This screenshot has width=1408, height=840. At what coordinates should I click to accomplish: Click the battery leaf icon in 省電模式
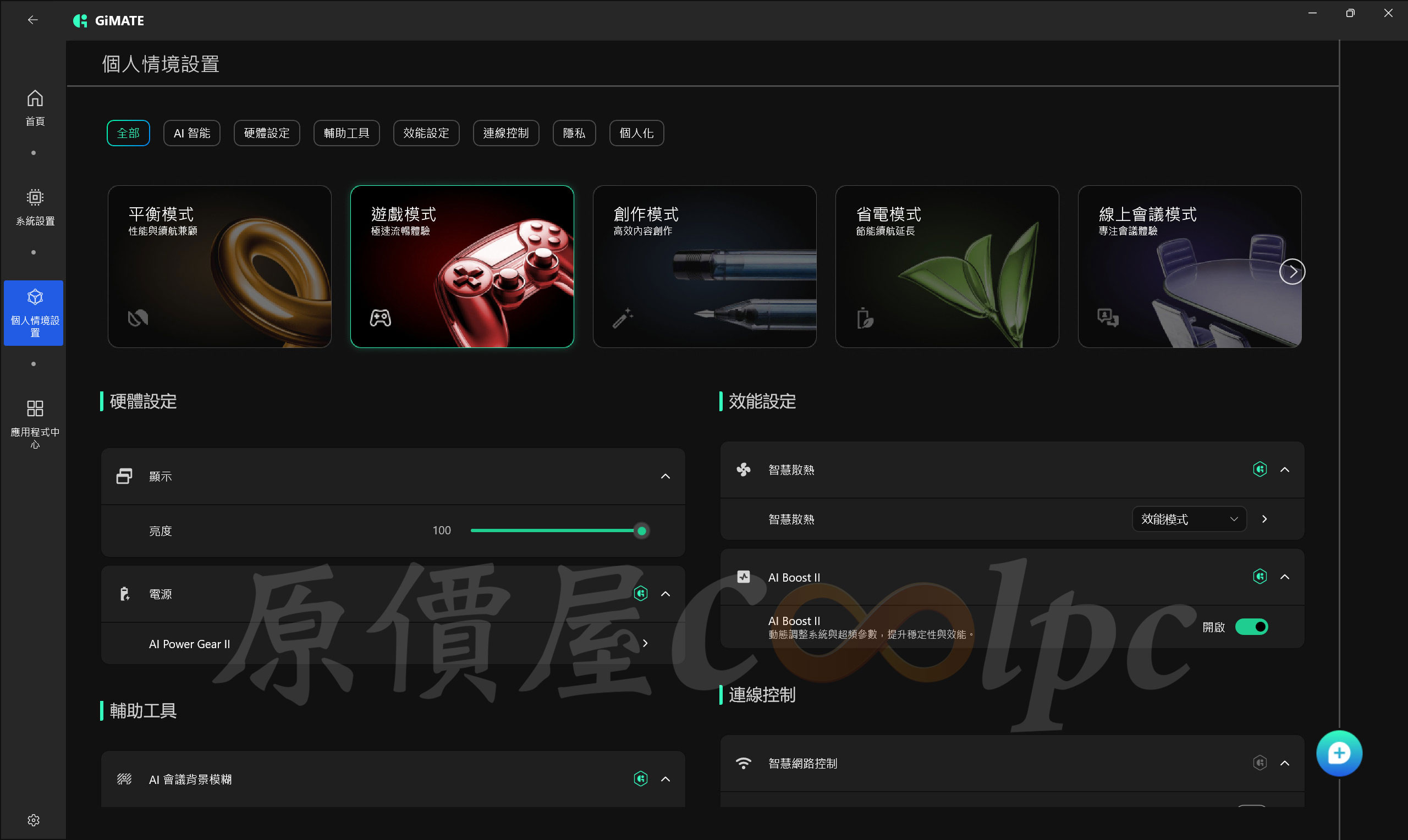865,318
